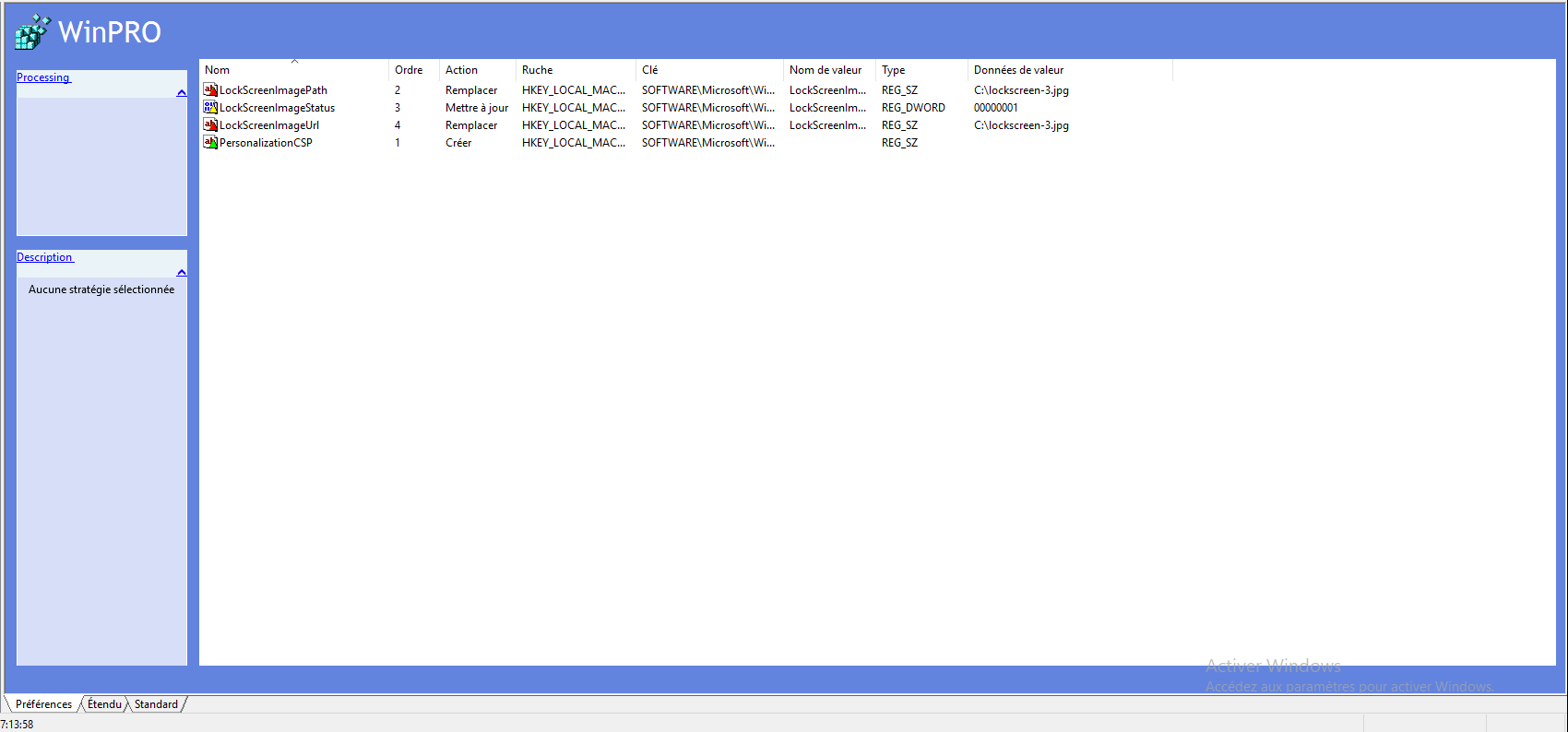Select the LockScreenImageUrl registry item icon
Viewport: 1568px width, 732px height.
click(x=210, y=125)
